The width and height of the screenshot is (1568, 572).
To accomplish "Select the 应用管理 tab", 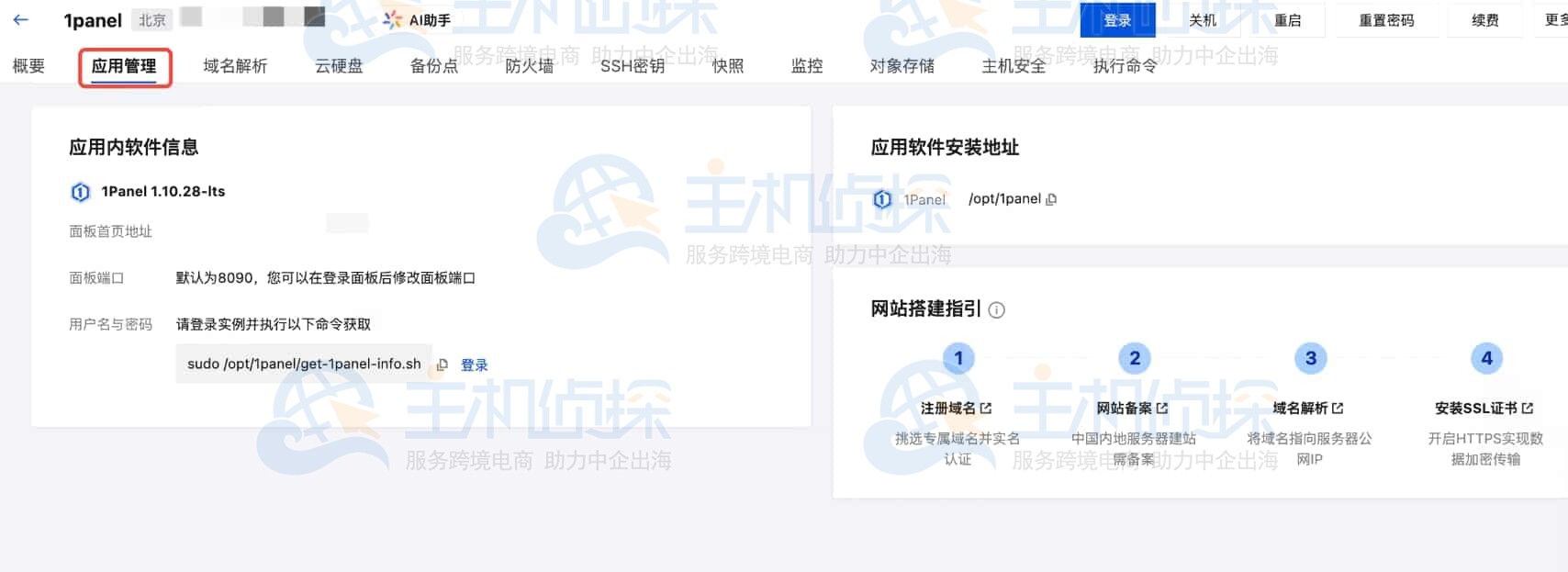I will 124,66.
